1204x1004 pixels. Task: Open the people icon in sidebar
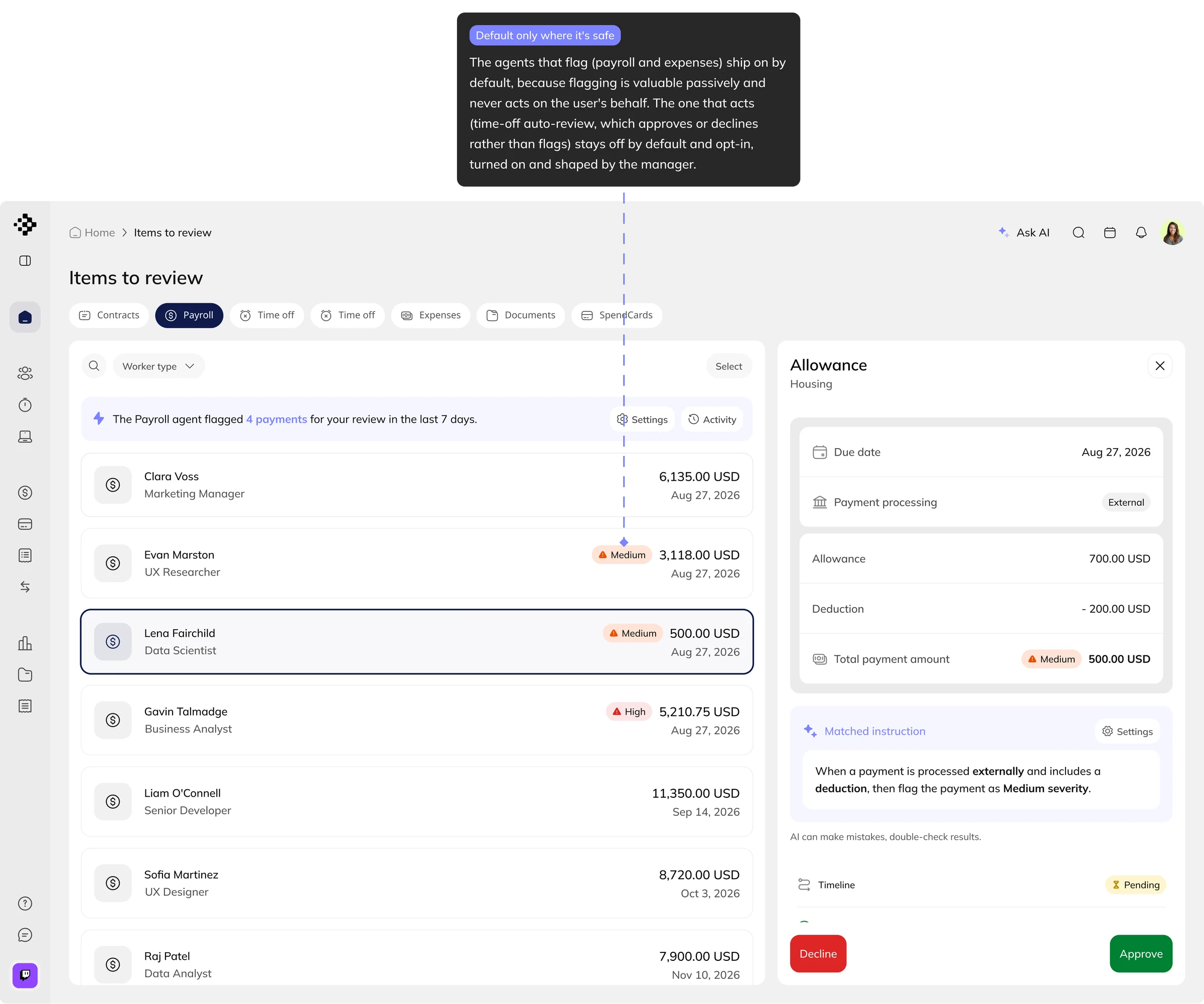(x=25, y=374)
